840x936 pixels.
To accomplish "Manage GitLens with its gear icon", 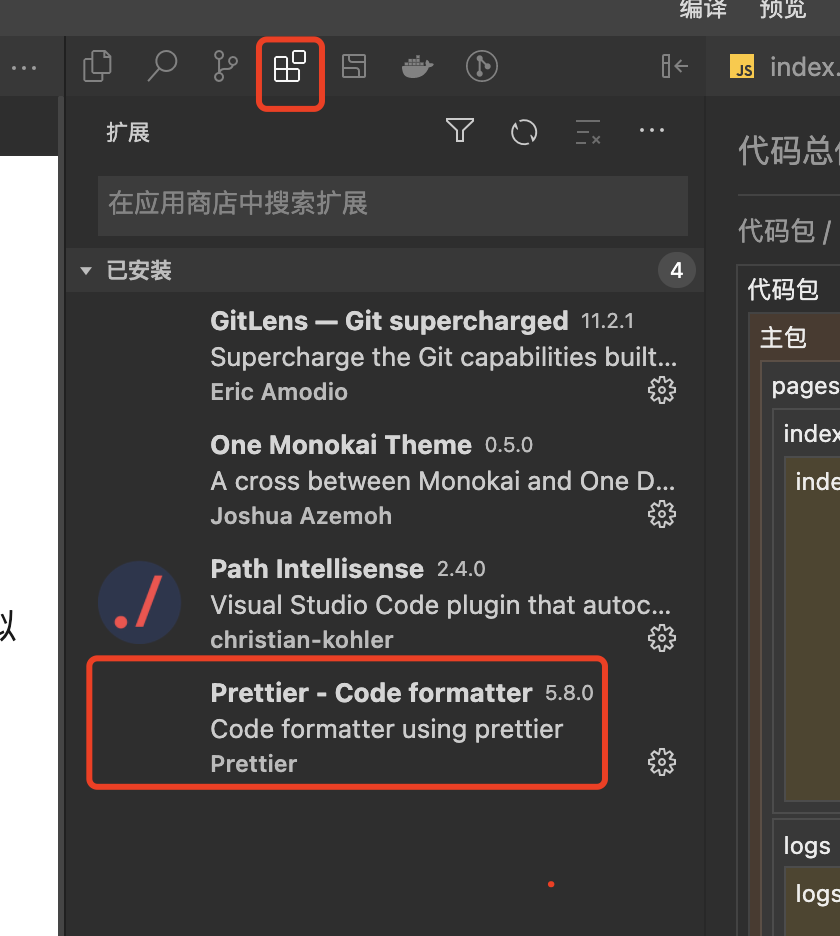I will tap(661, 390).
